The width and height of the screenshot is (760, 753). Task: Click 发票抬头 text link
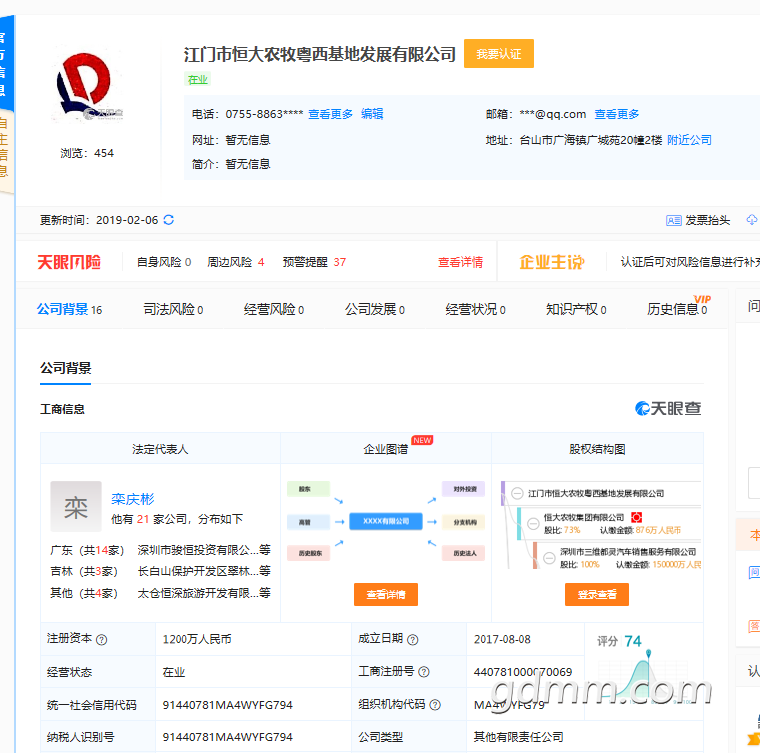pyautogui.click(x=707, y=220)
